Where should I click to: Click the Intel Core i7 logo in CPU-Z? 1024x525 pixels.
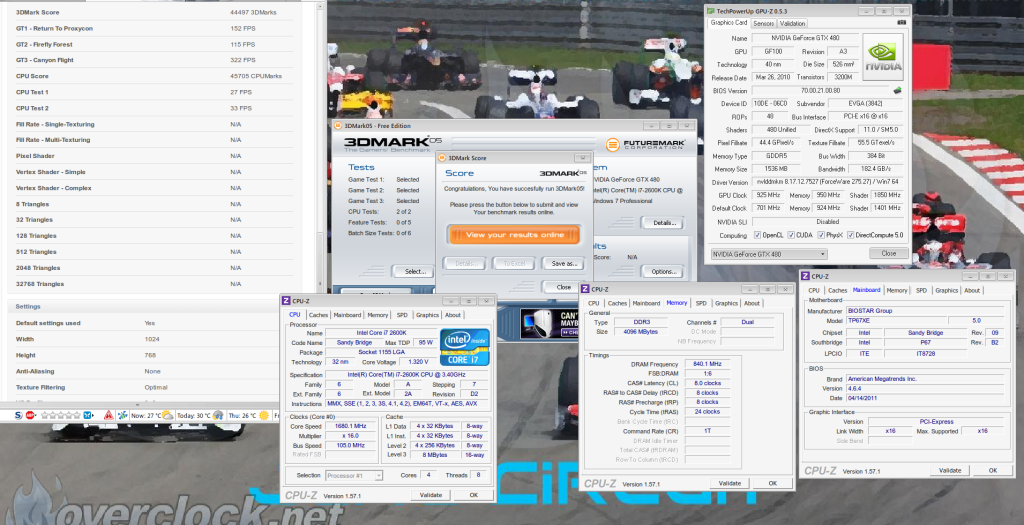465,347
